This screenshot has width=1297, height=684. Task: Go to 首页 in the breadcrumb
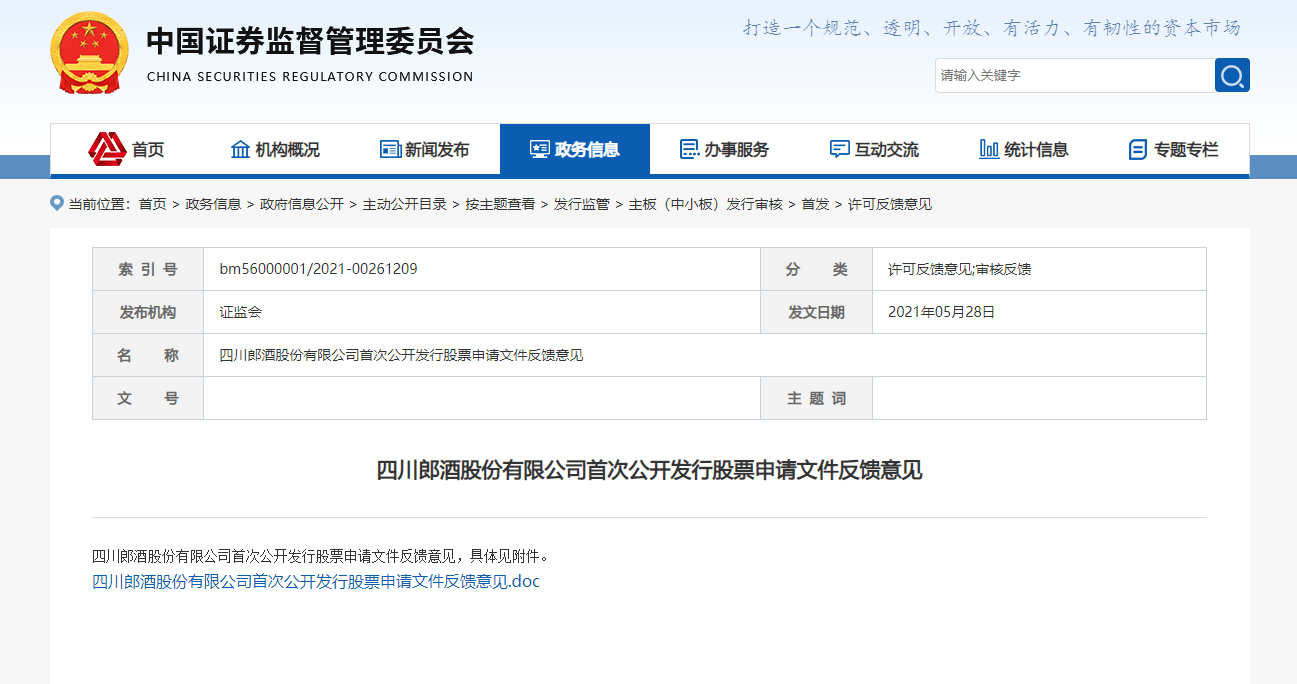(x=152, y=204)
